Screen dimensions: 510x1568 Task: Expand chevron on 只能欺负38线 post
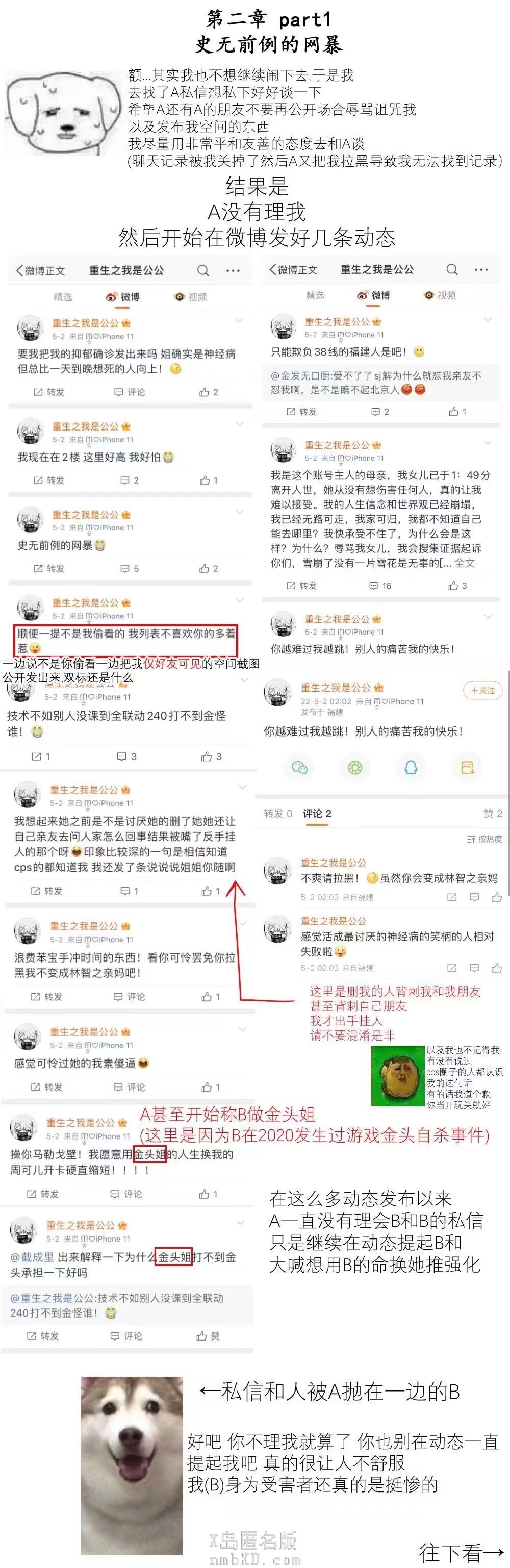point(488,319)
